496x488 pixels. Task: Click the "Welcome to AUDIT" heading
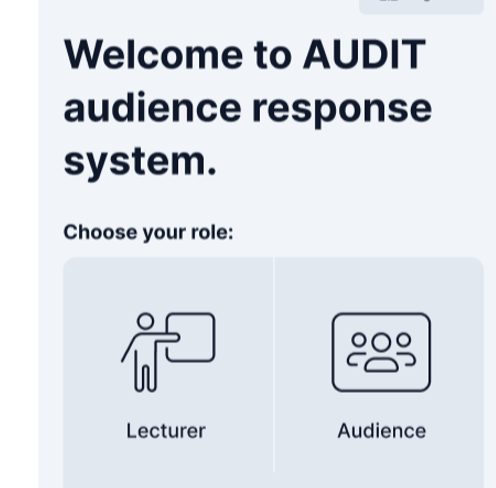click(245, 54)
